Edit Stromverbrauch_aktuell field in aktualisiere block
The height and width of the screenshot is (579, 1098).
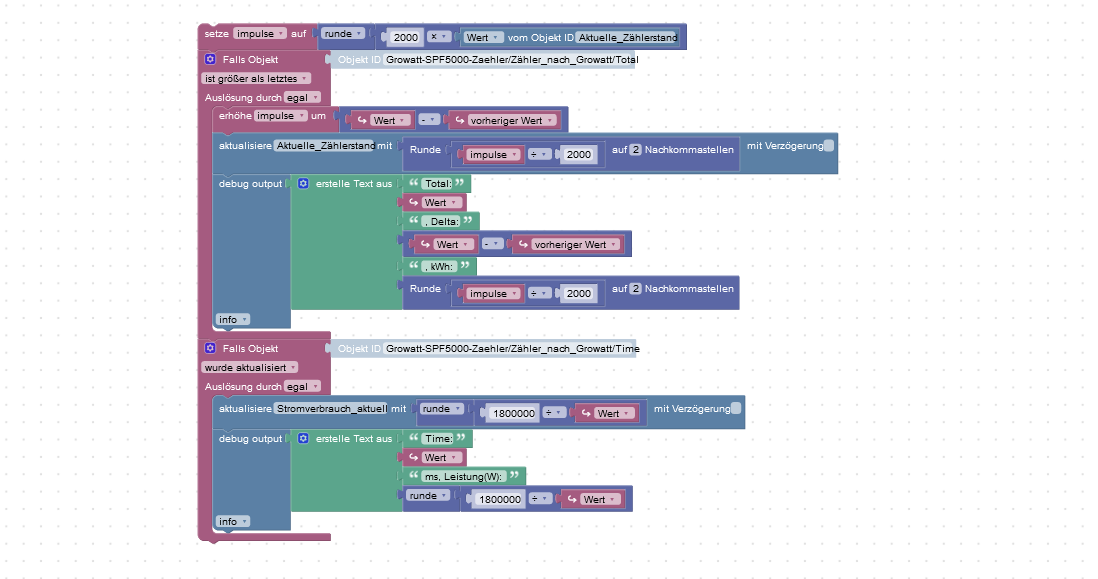click(331, 408)
